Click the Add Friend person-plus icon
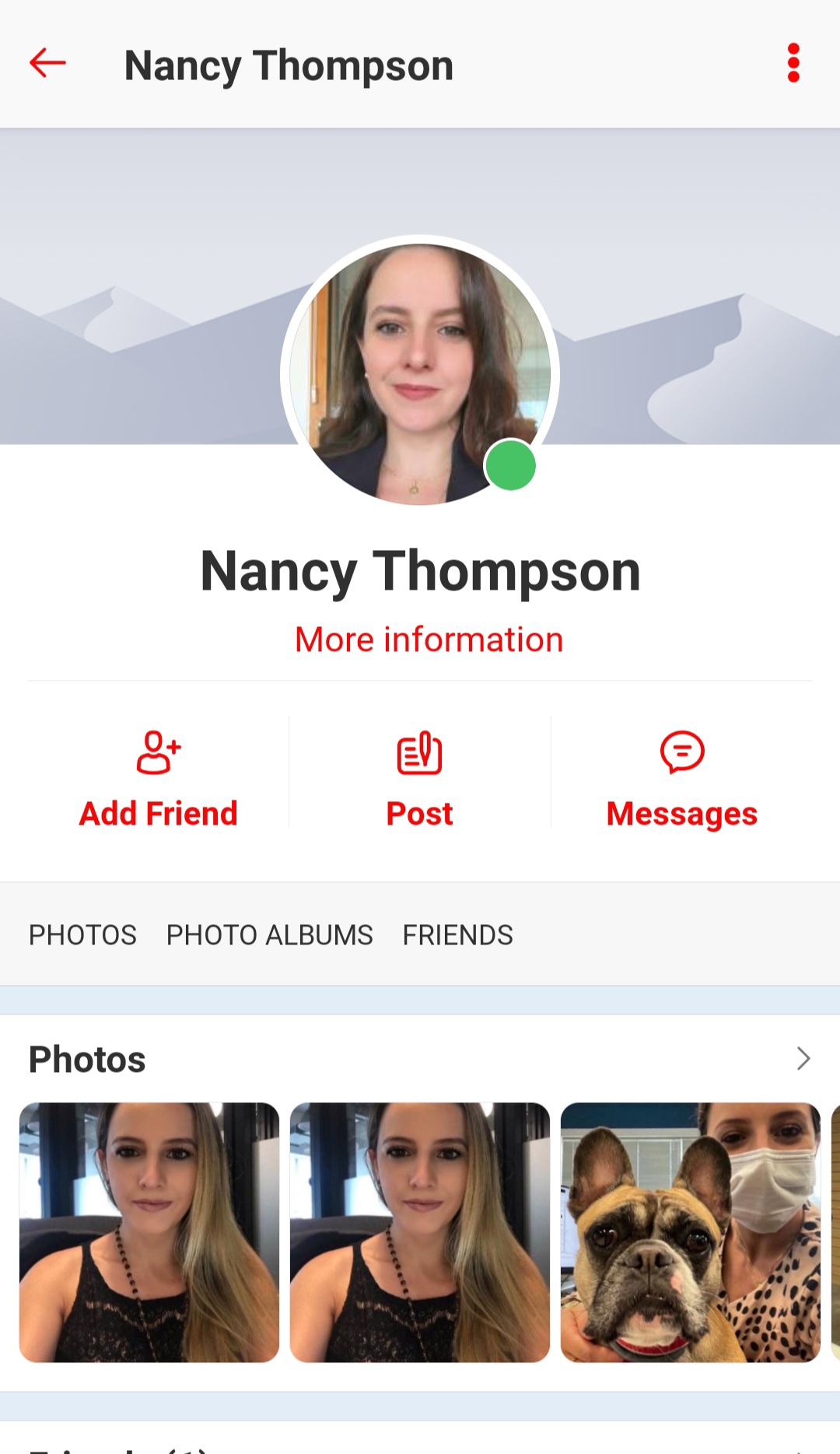The width and height of the screenshot is (840, 1454). (159, 752)
